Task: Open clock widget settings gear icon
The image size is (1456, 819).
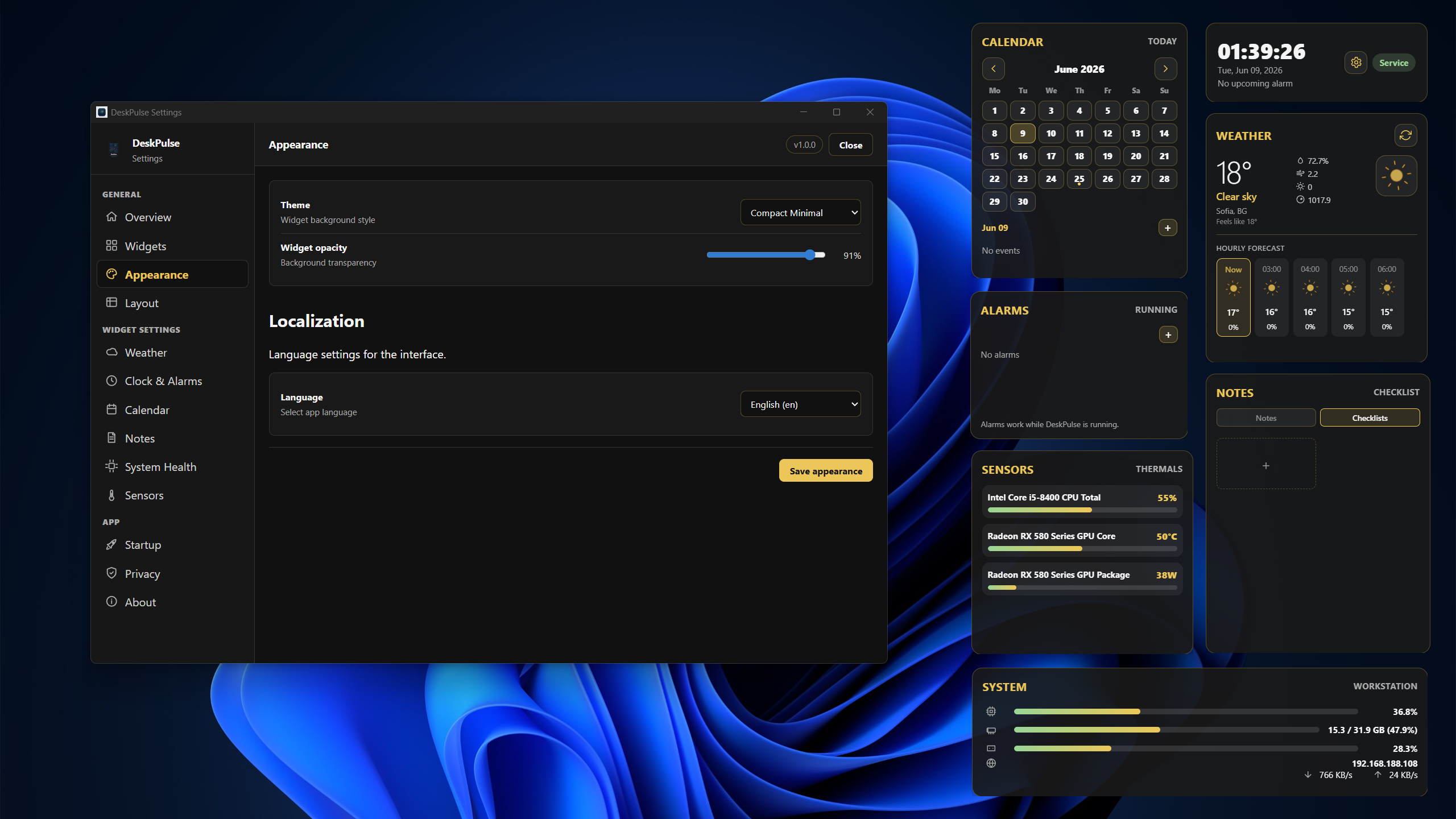Action: (1356, 63)
